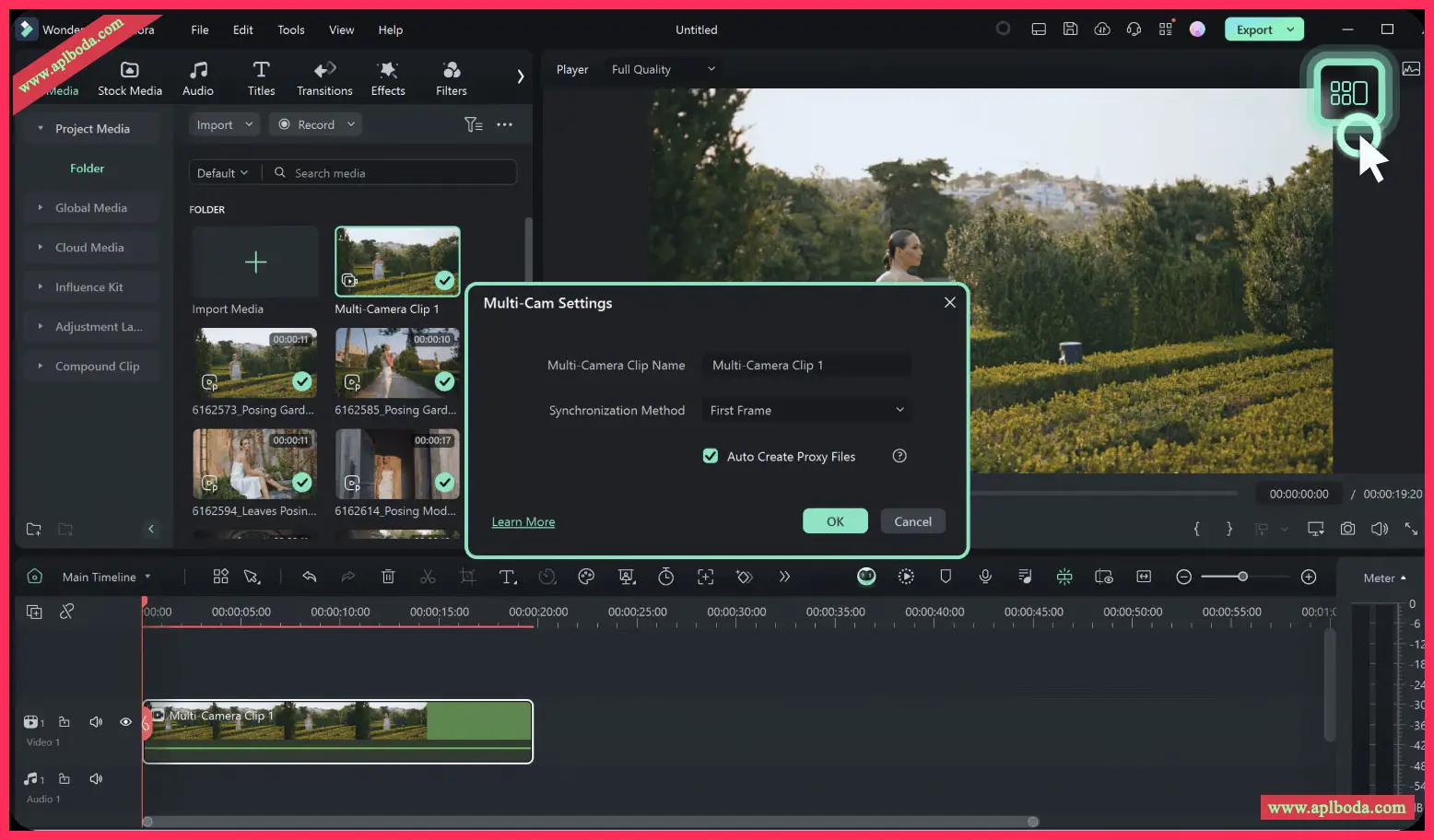Open the Synchronization Method dropdown
Image resolution: width=1434 pixels, height=840 pixels.
[x=806, y=410]
